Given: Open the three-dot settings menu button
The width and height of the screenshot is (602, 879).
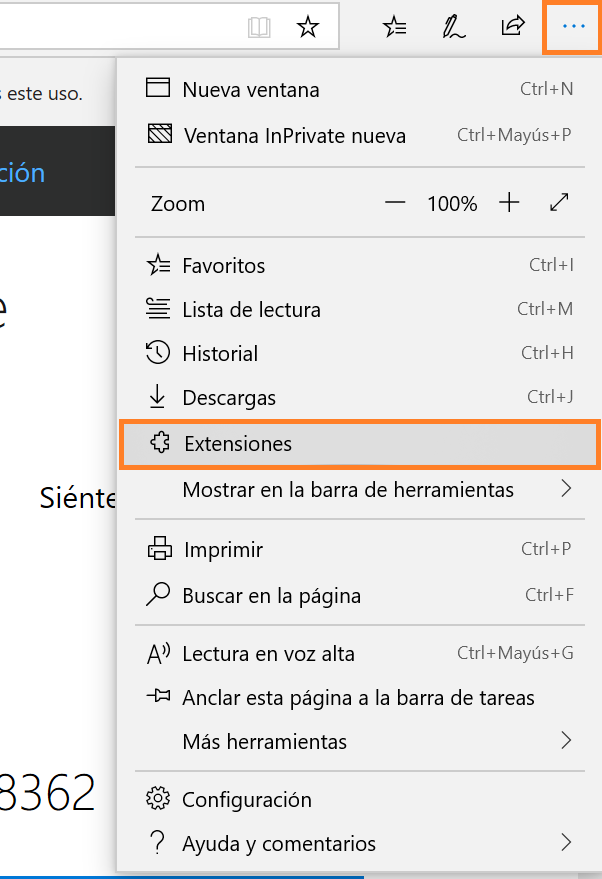Looking at the screenshot, I should tap(573, 27).
